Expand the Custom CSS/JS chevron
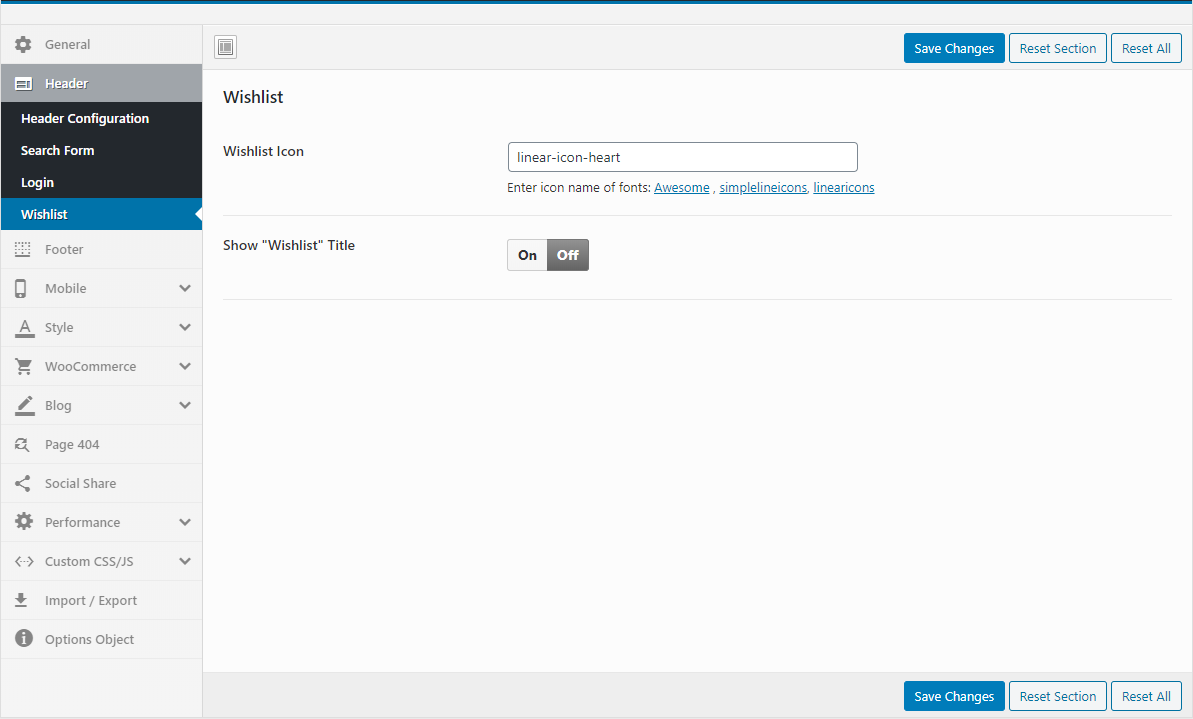The height and width of the screenshot is (719, 1193). 185,562
